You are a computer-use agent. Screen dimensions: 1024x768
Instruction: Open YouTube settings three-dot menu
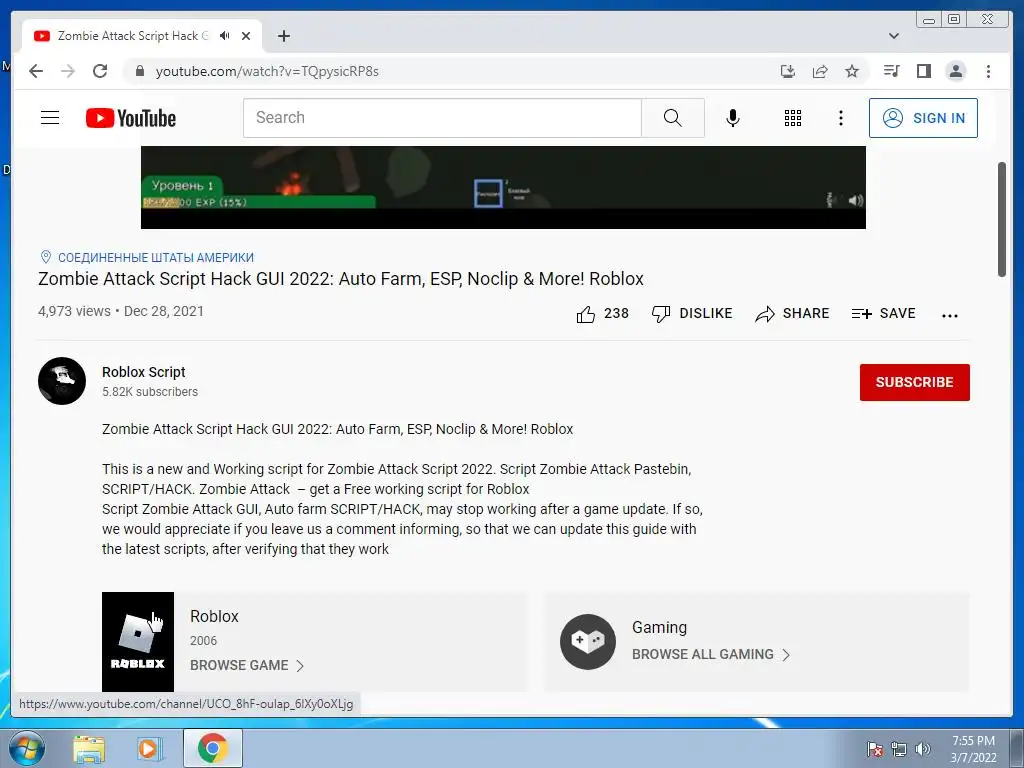point(840,118)
